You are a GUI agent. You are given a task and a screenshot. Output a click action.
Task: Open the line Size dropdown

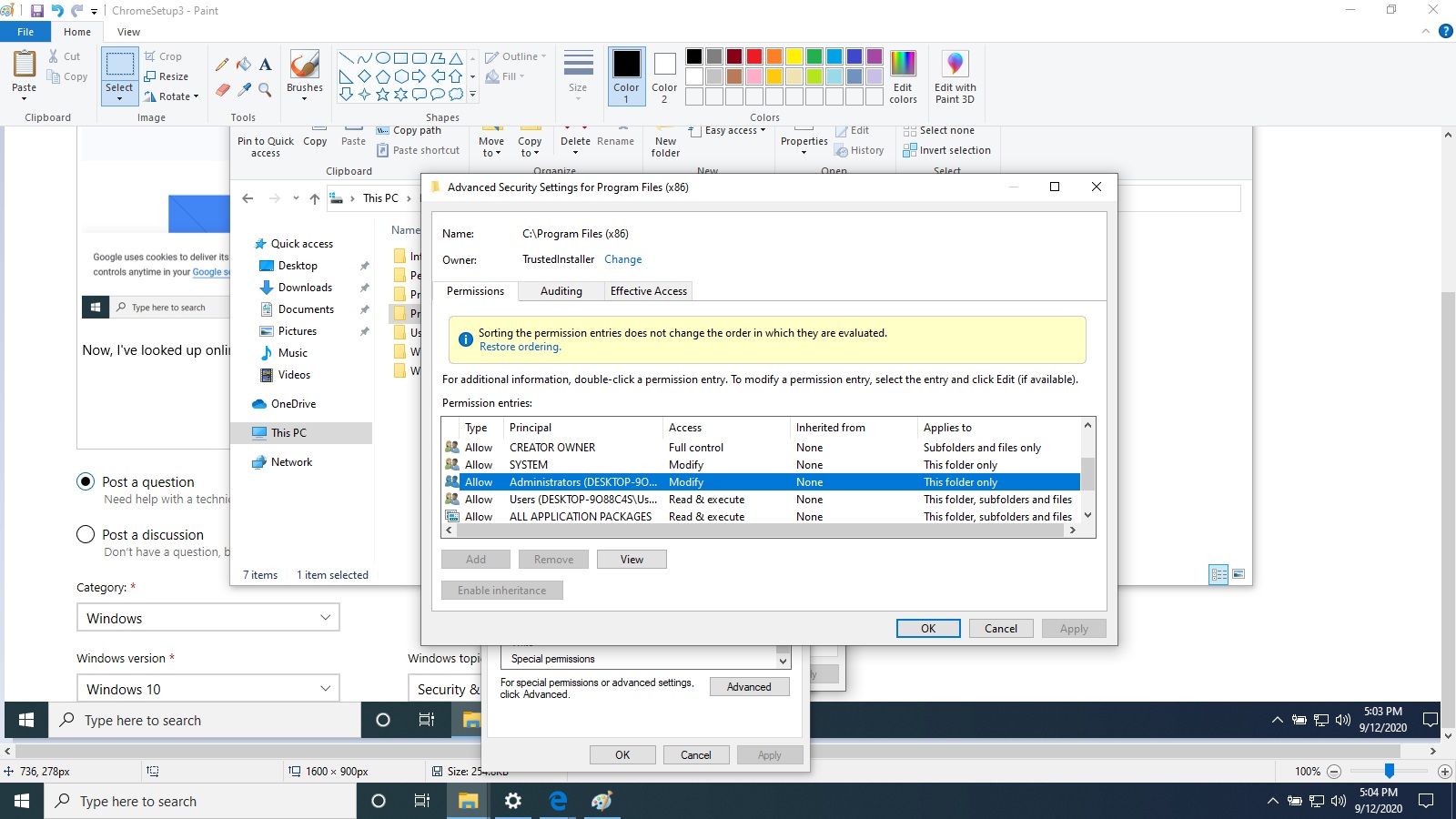(578, 75)
